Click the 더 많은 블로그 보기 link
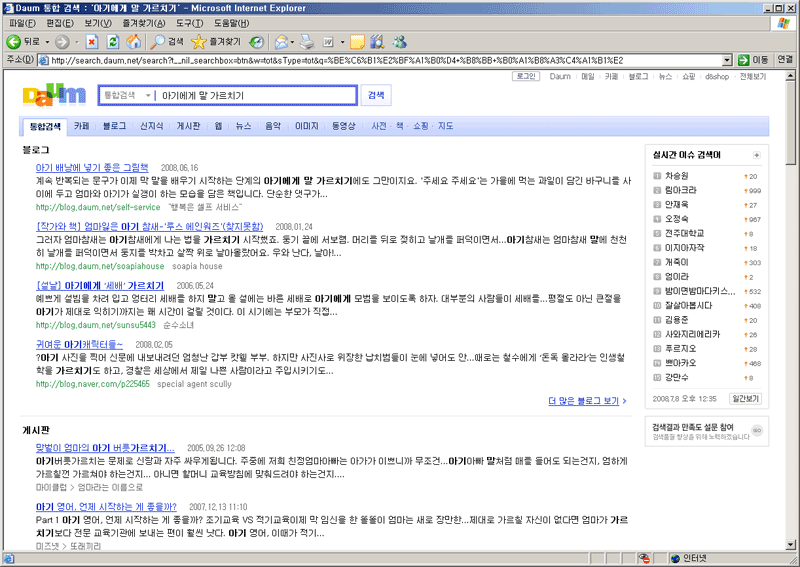Image resolution: width=800 pixels, height=567 pixels. pos(587,401)
